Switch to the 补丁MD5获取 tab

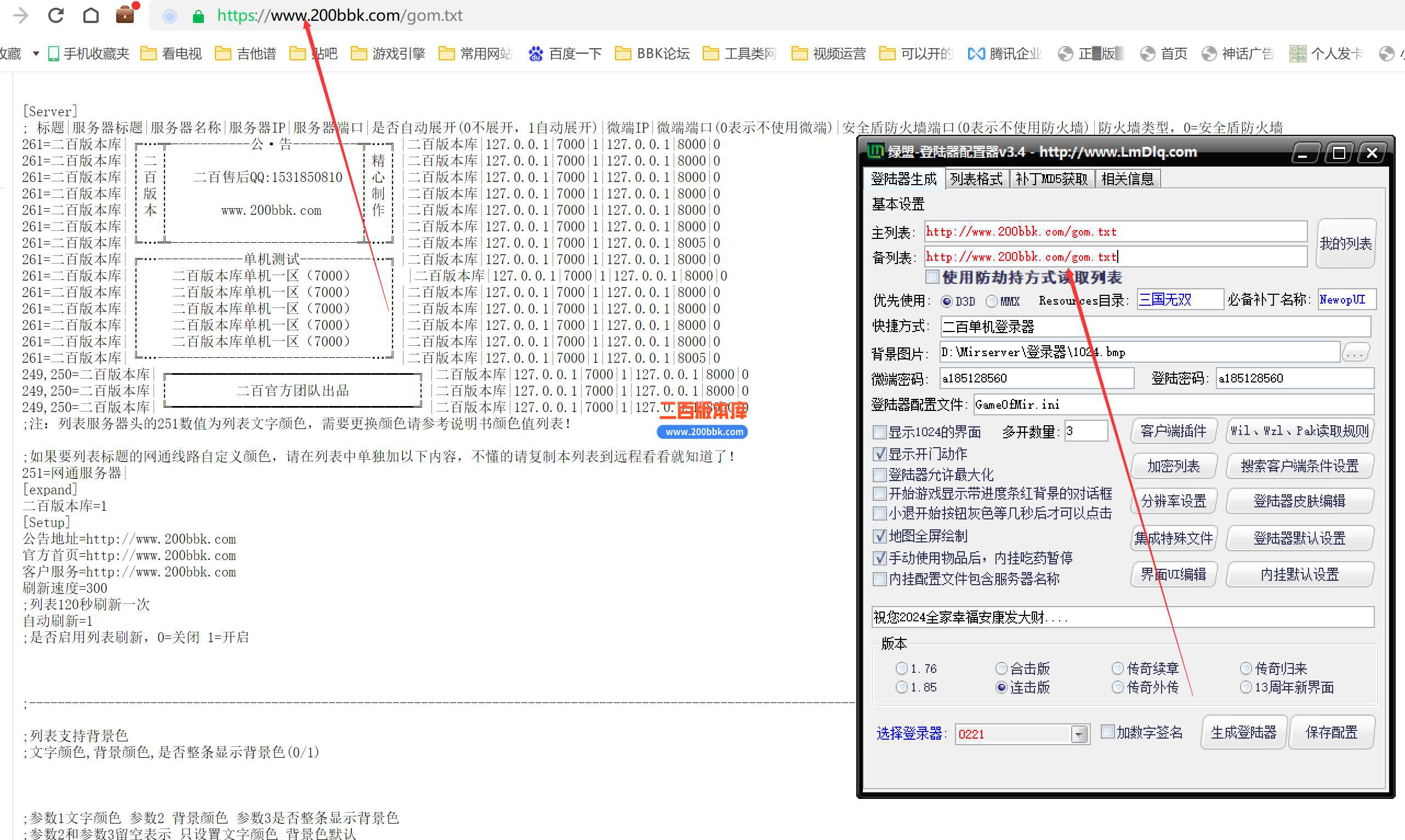(x=1051, y=179)
